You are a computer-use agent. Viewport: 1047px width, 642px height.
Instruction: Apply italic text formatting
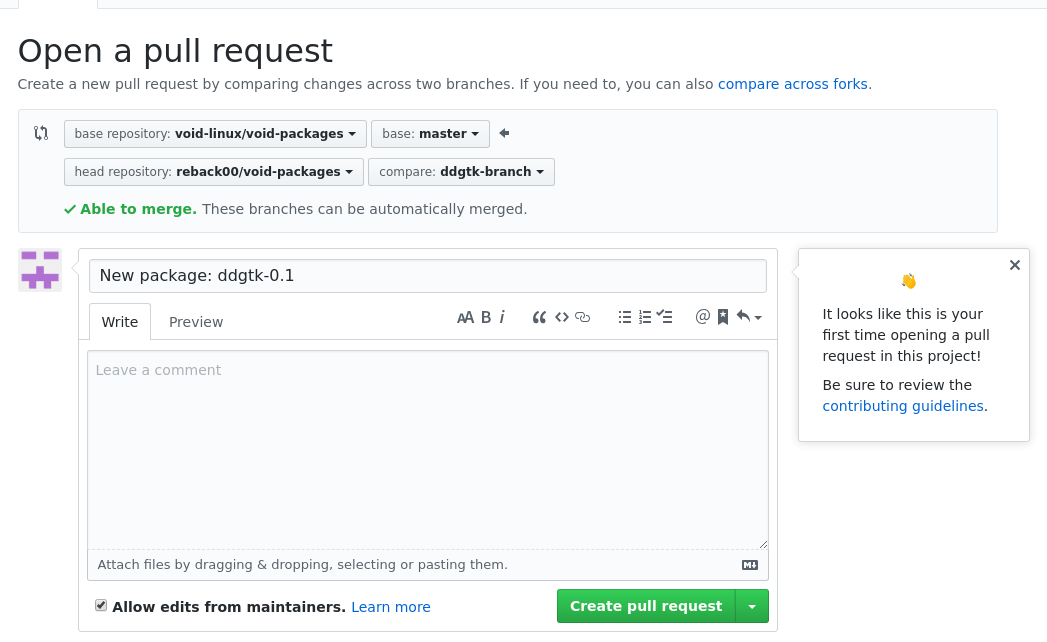[502, 318]
